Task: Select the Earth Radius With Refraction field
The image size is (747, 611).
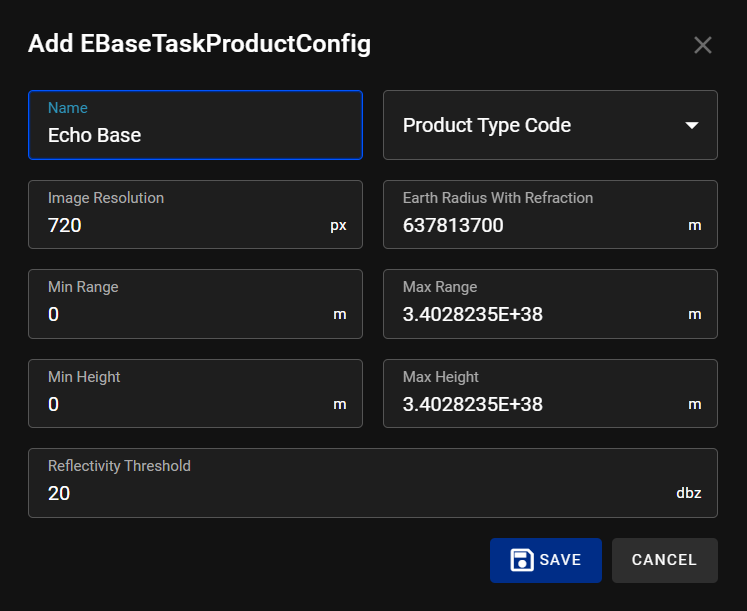Action: [x=535, y=225]
